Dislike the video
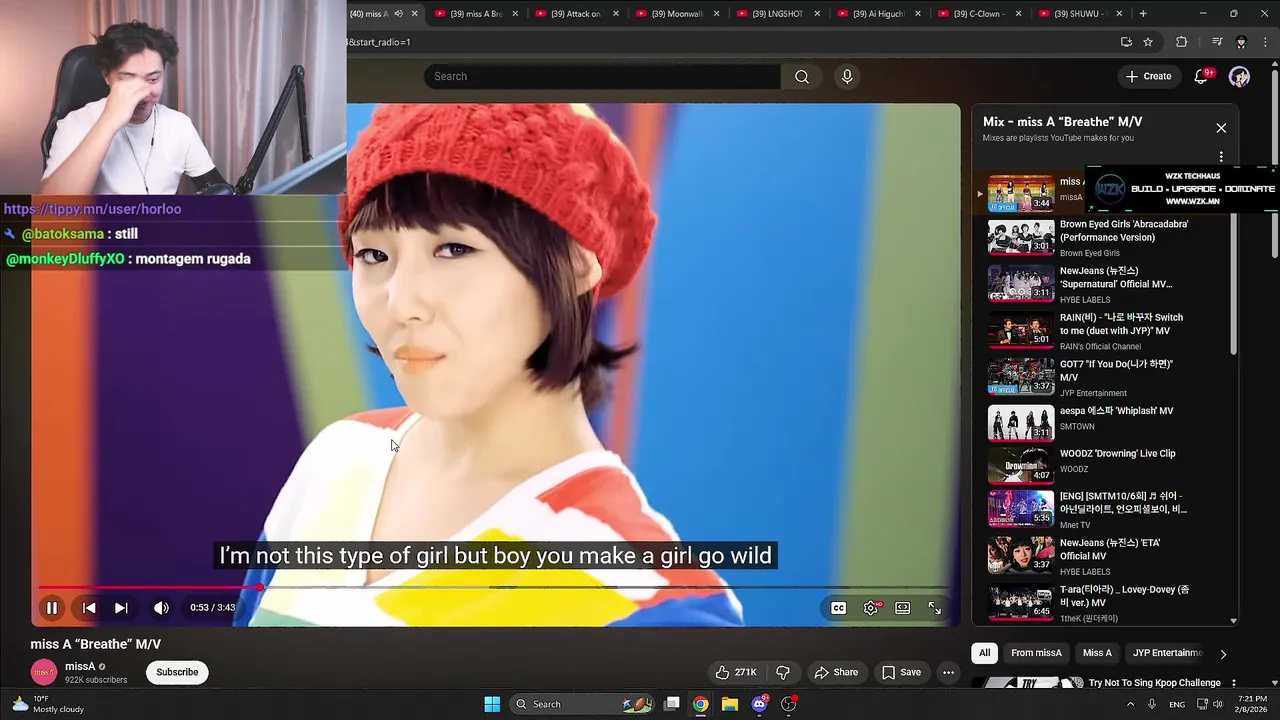This screenshot has width=1280, height=720. coord(783,672)
